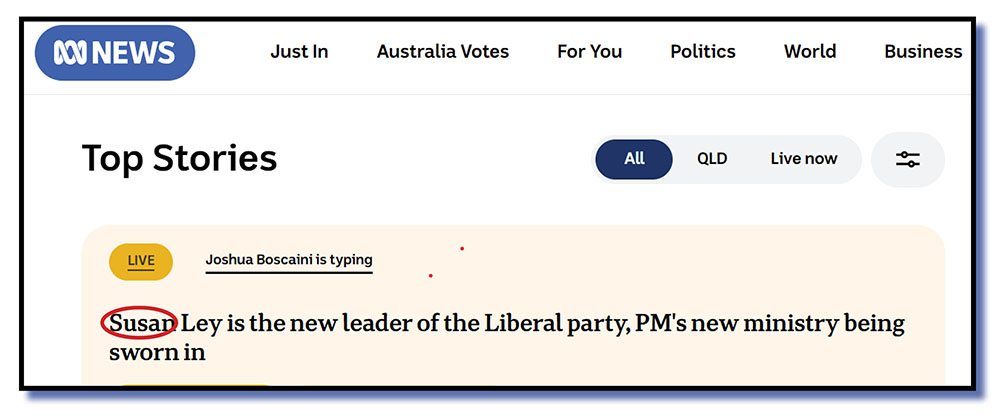Screen dimensions: 992x419
Task: Go to Australia Votes in navigation
Action: point(442,52)
